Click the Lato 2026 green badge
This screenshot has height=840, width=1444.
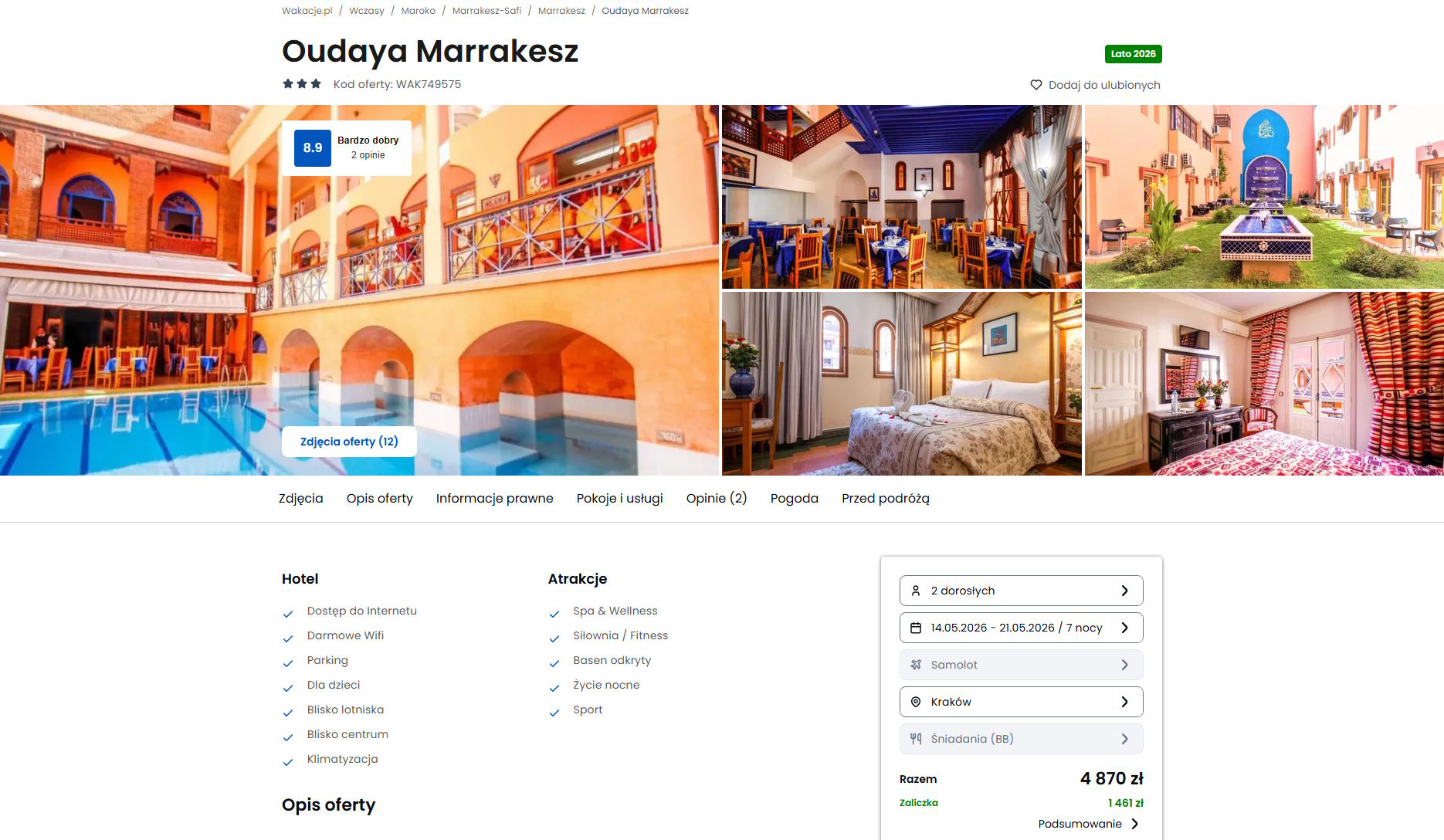[x=1133, y=54]
